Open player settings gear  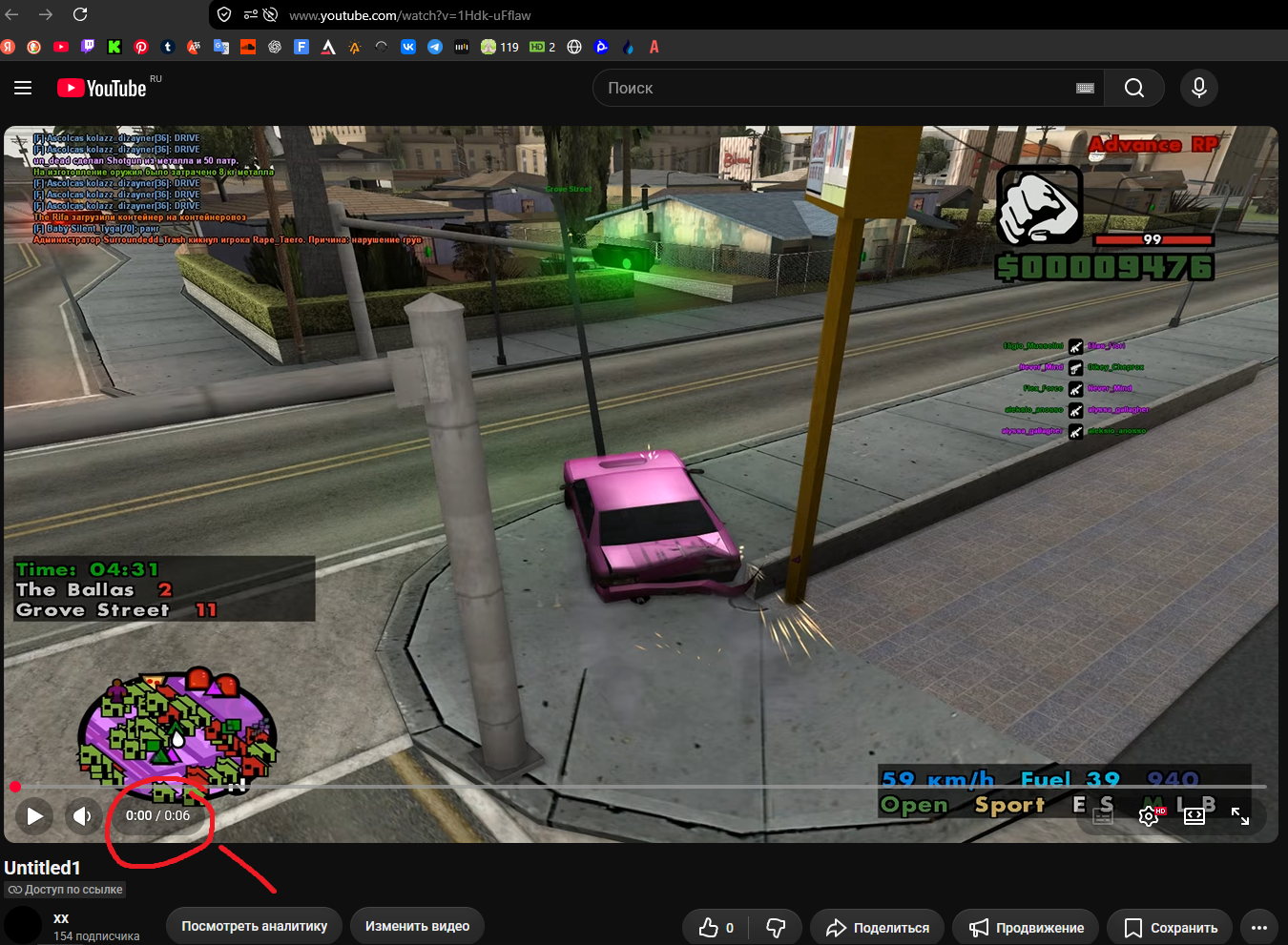1149,816
